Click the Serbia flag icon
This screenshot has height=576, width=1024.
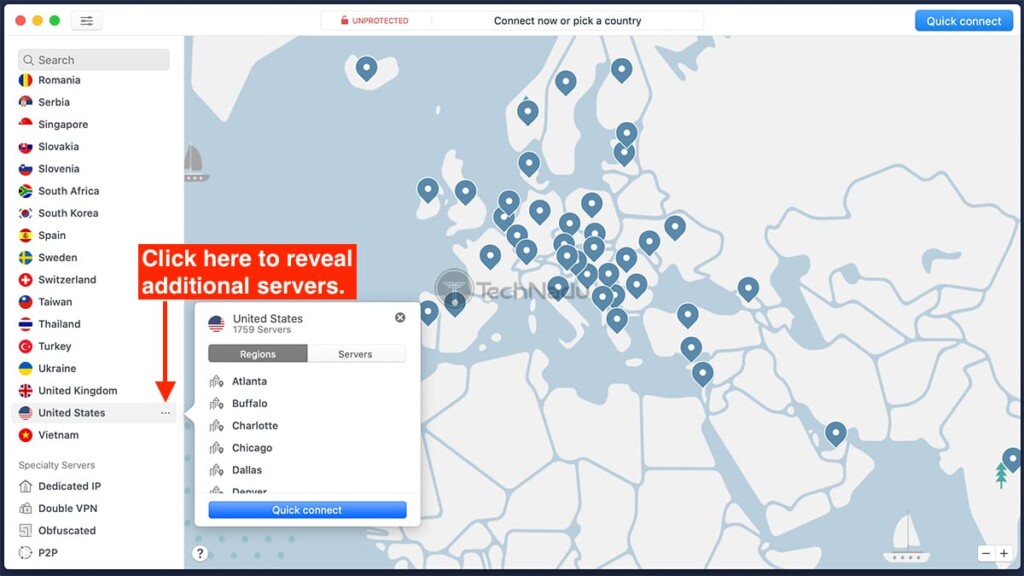pos(25,103)
